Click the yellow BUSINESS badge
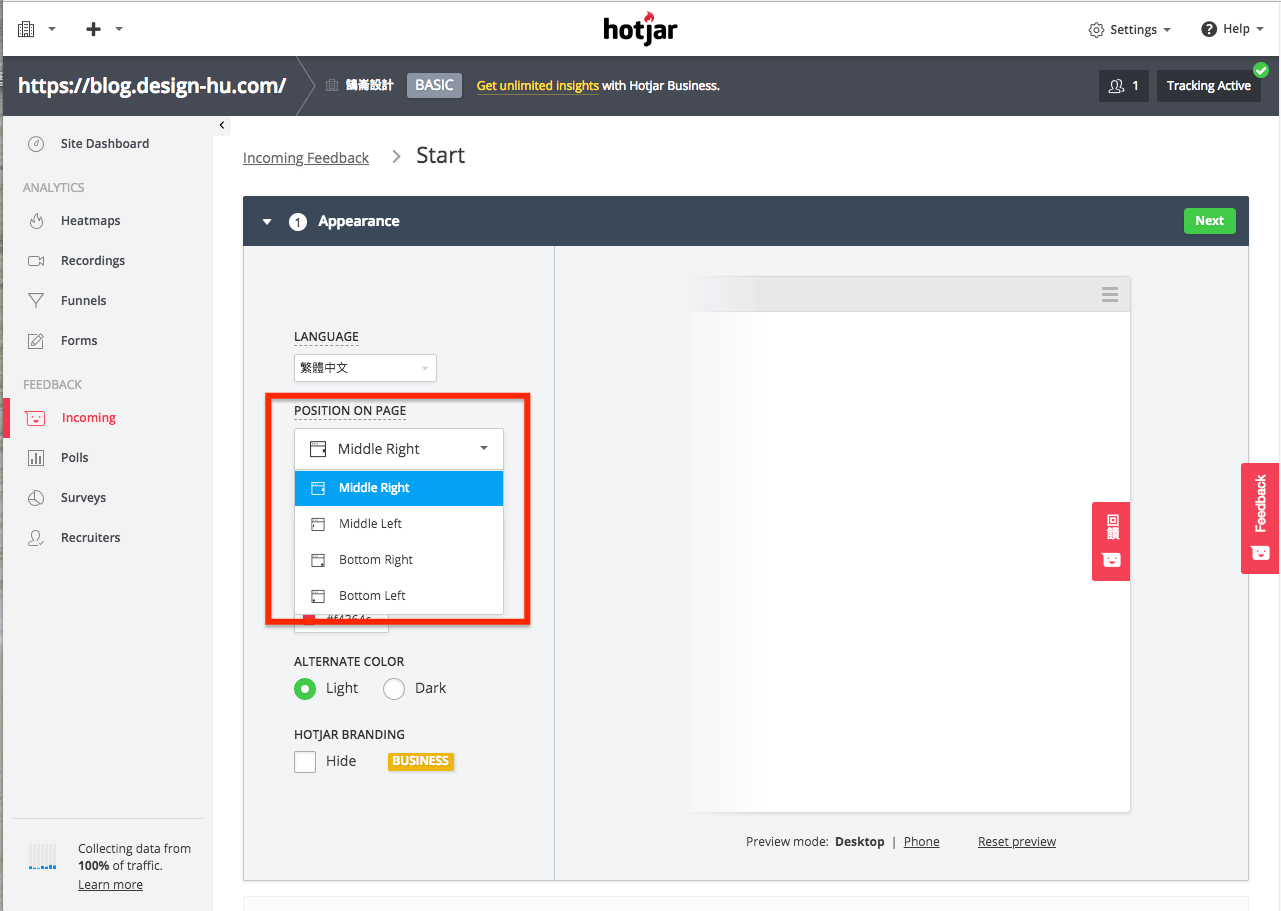Viewport: 1281px width, 911px height. (420, 762)
